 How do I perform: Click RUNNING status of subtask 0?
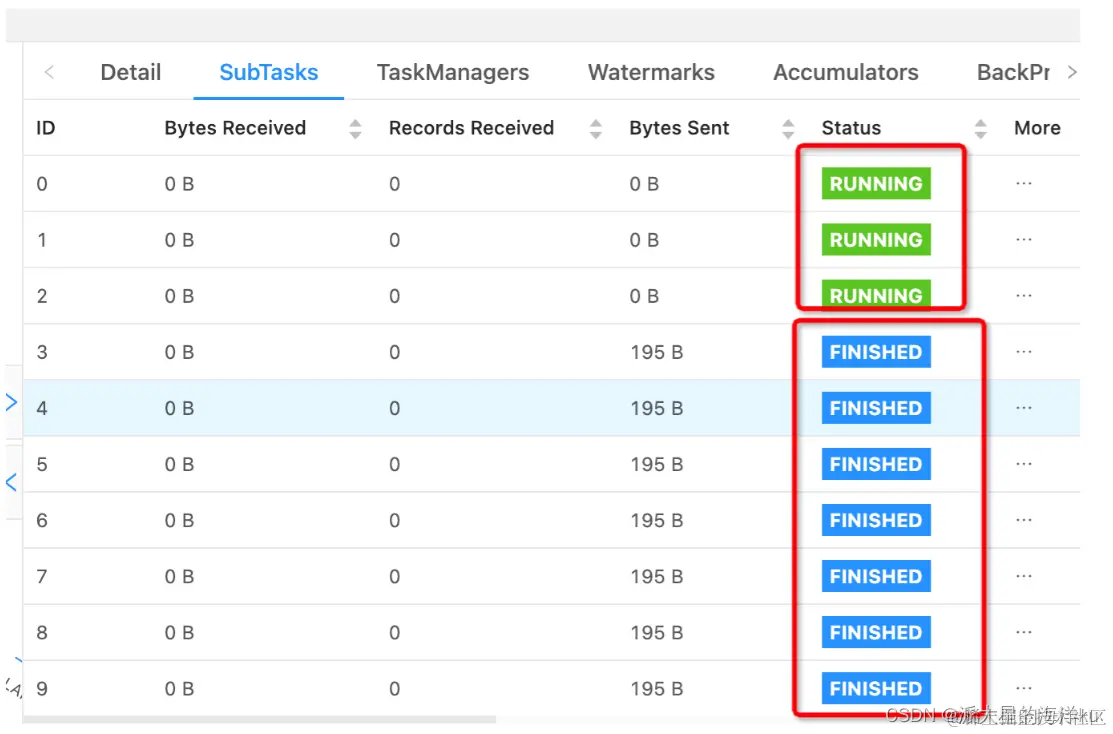click(x=876, y=184)
